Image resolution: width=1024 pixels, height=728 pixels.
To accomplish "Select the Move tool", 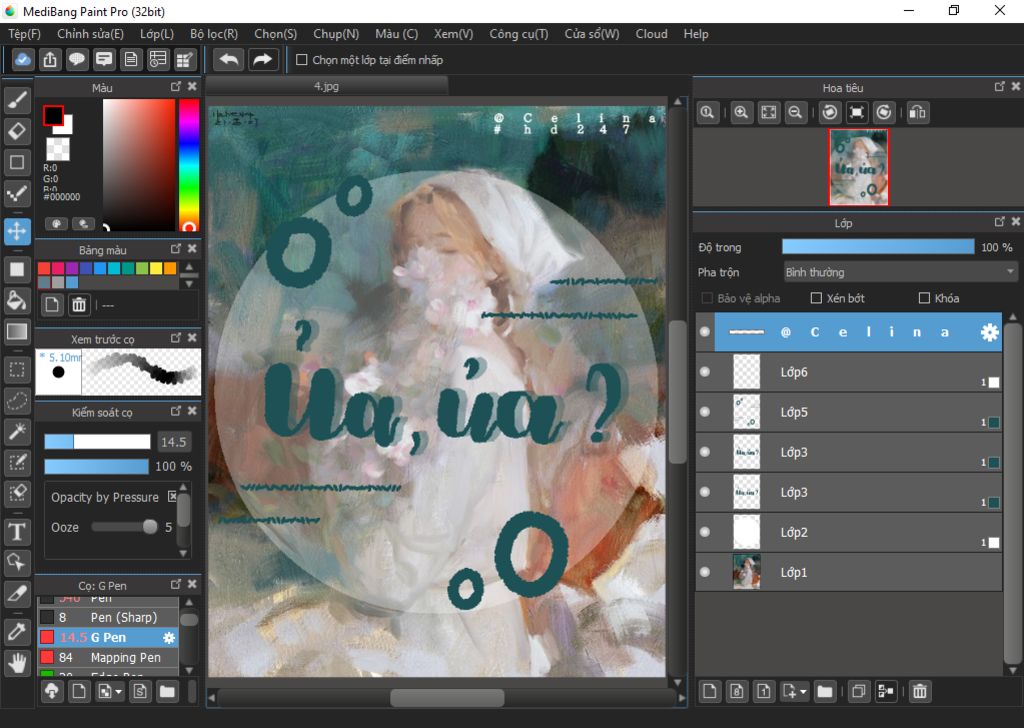I will coord(17,231).
